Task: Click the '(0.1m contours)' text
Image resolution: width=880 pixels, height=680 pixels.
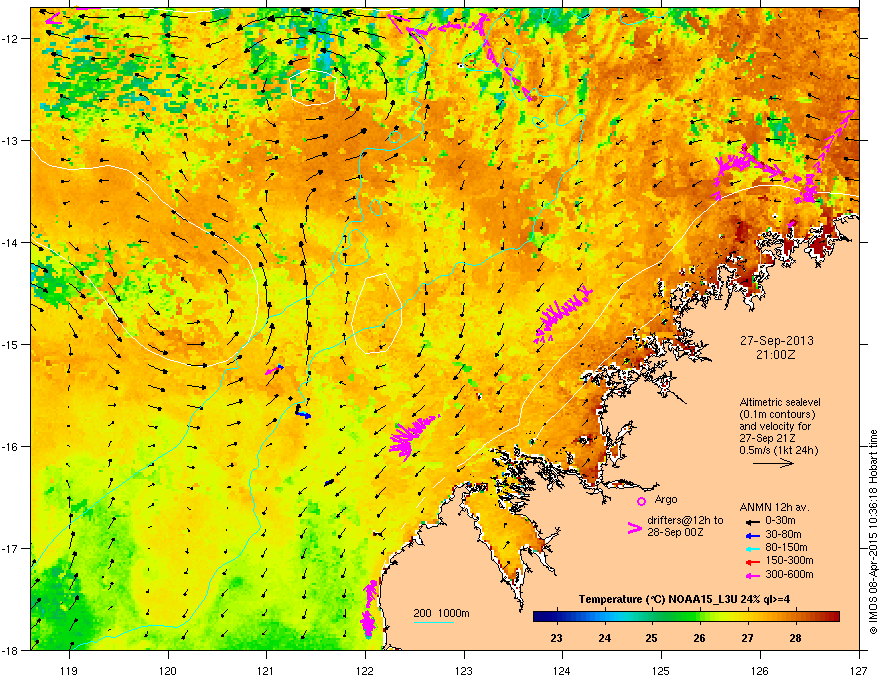Action: point(777,414)
